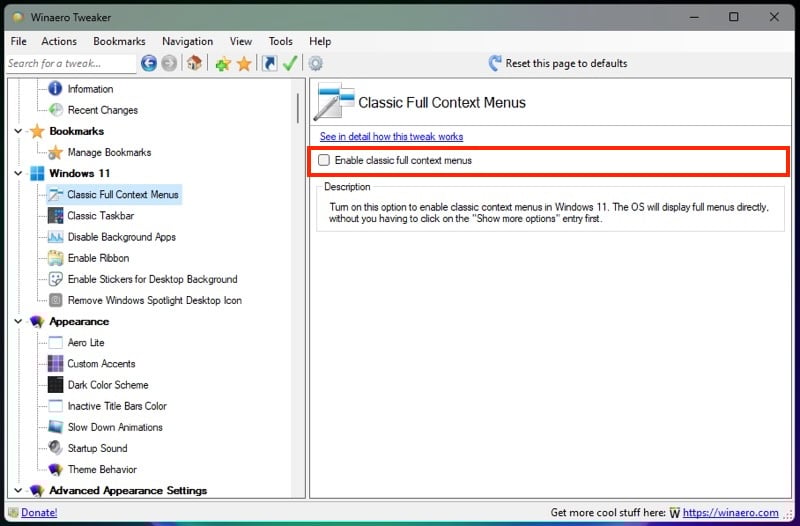Click the Theme Behavior icon
The image size is (800, 526).
point(55,469)
